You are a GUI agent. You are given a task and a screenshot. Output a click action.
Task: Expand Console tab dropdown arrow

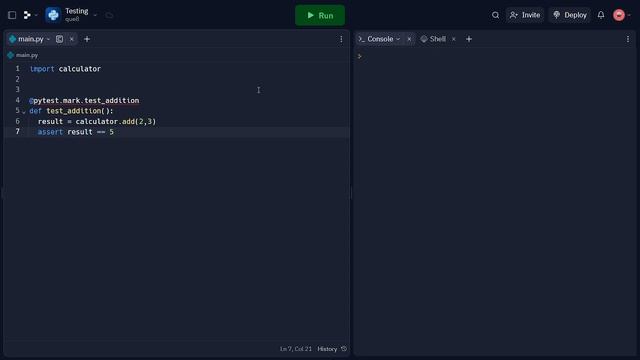[x=398, y=39]
